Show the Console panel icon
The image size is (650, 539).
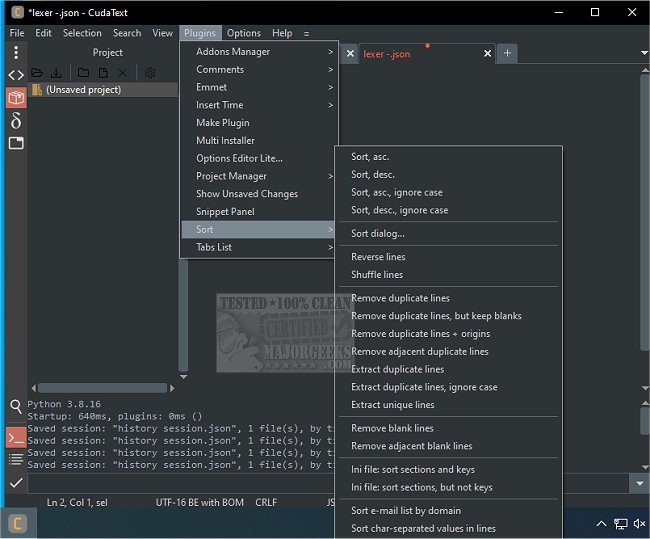(16, 438)
